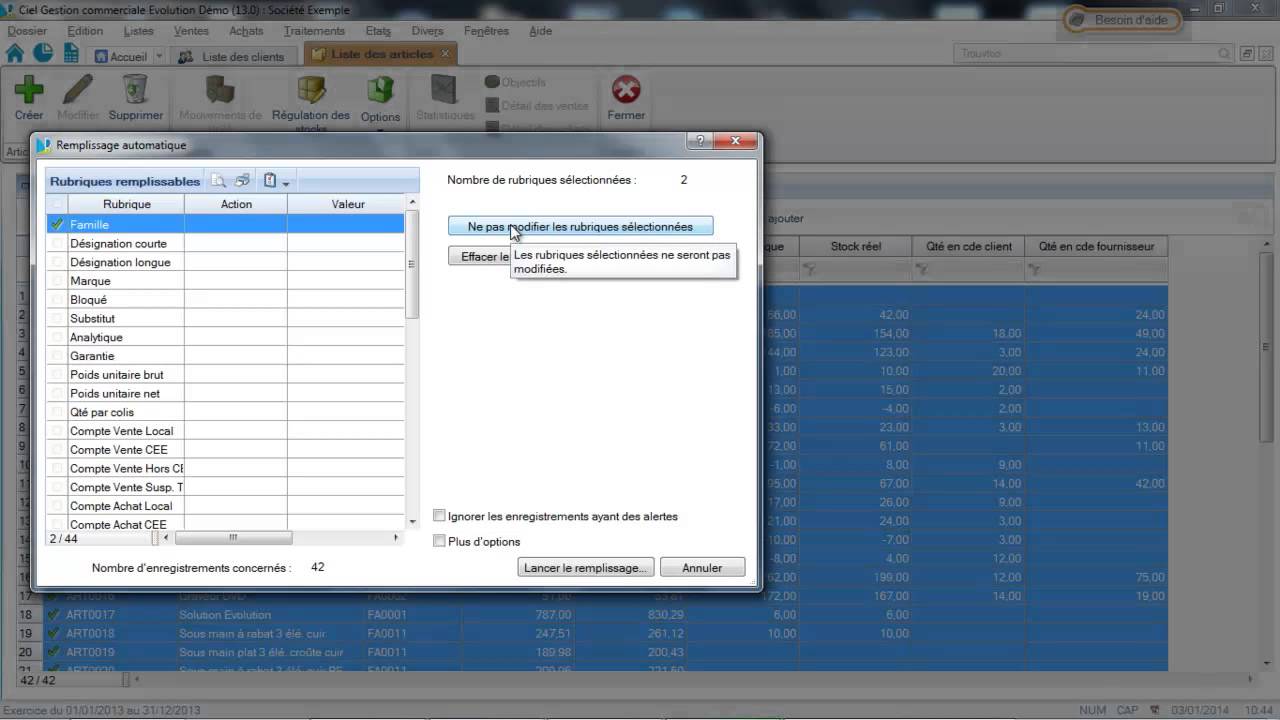Click filter funnel under Stock réel column
This screenshot has width=1280, height=720.
click(x=811, y=270)
